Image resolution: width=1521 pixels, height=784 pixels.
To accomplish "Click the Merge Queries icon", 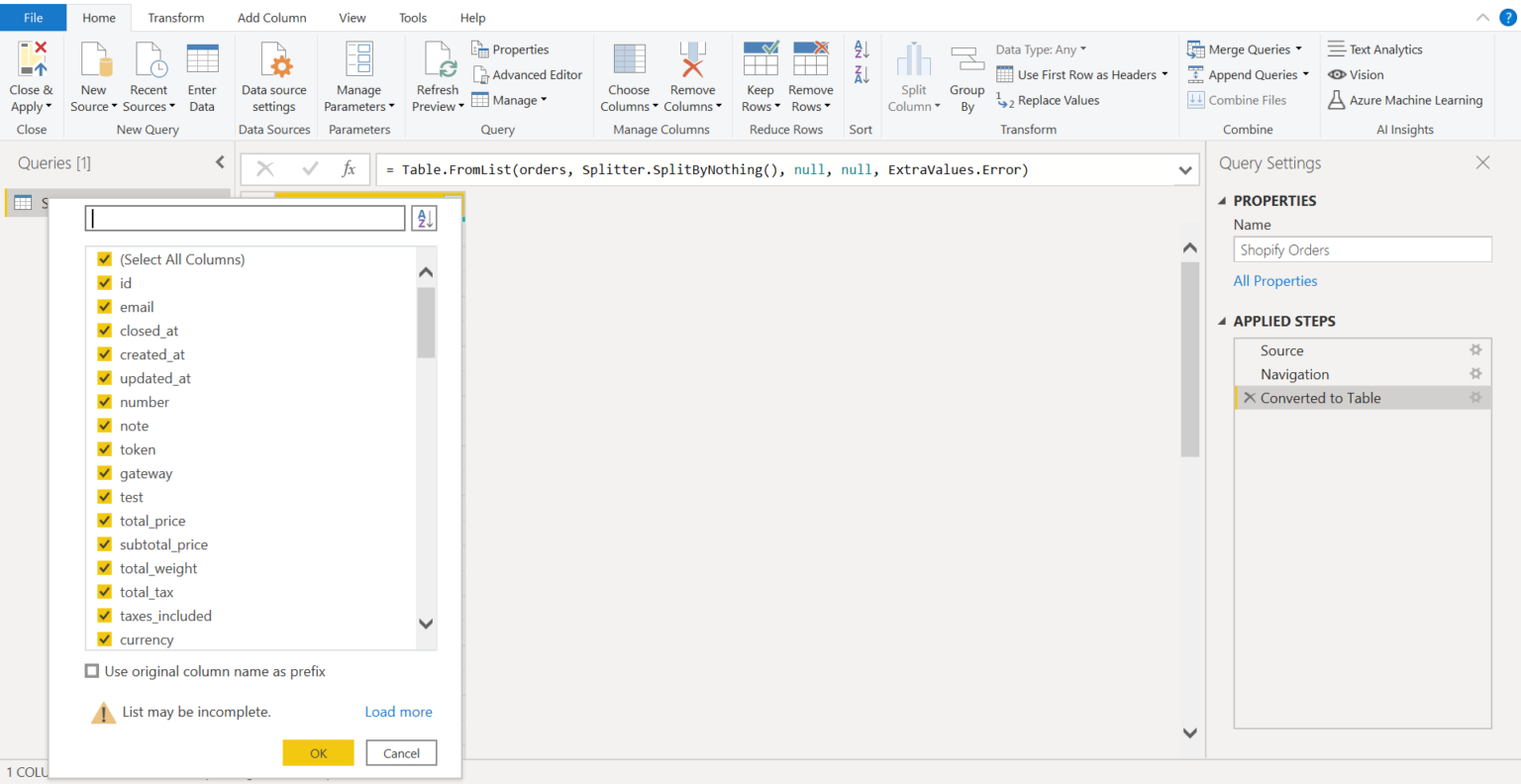I will click(x=1195, y=49).
